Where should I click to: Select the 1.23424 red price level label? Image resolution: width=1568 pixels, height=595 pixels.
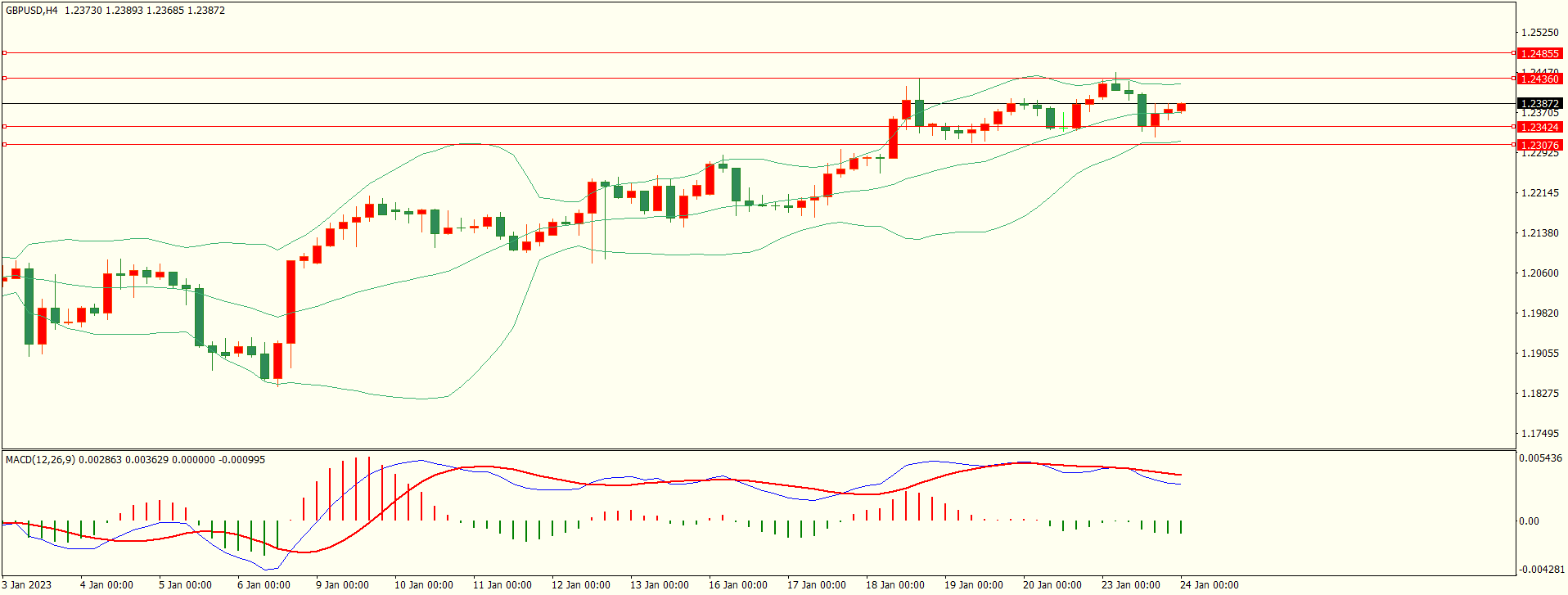click(1539, 128)
